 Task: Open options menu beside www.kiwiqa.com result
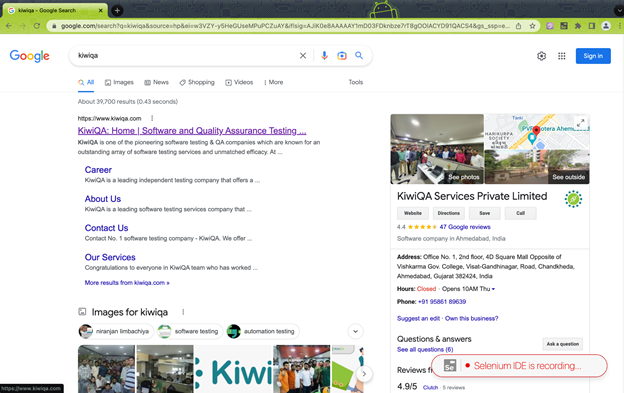(x=152, y=118)
